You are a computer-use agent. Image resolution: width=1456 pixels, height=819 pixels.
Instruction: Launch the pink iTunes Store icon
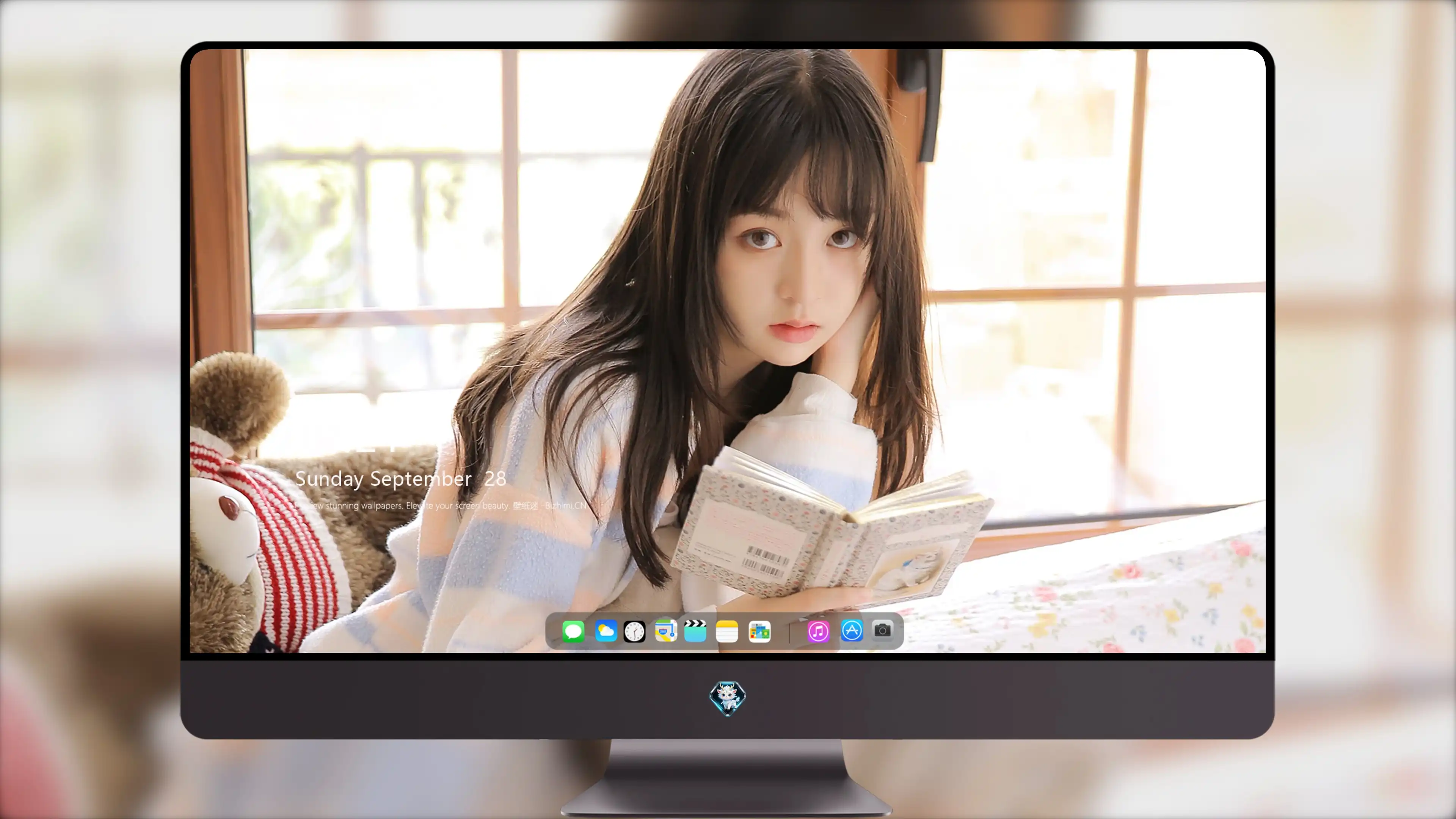[818, 631]
